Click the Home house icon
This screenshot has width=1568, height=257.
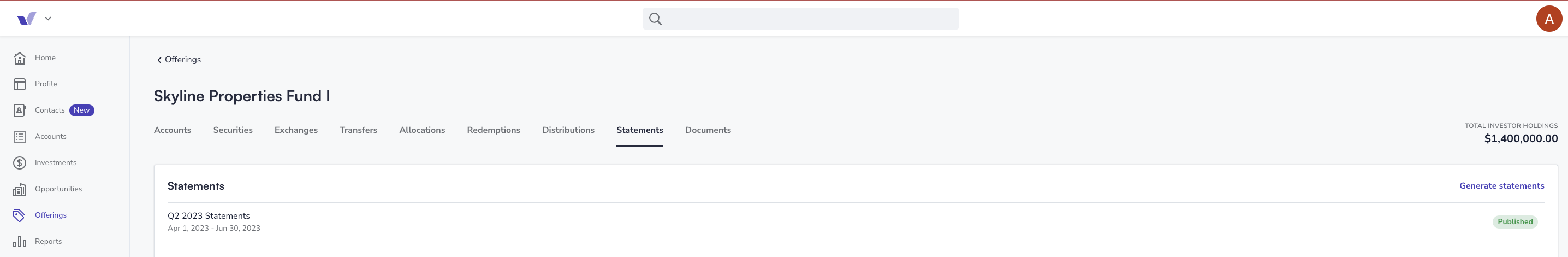pyautogui.click(x=20, y=58)
